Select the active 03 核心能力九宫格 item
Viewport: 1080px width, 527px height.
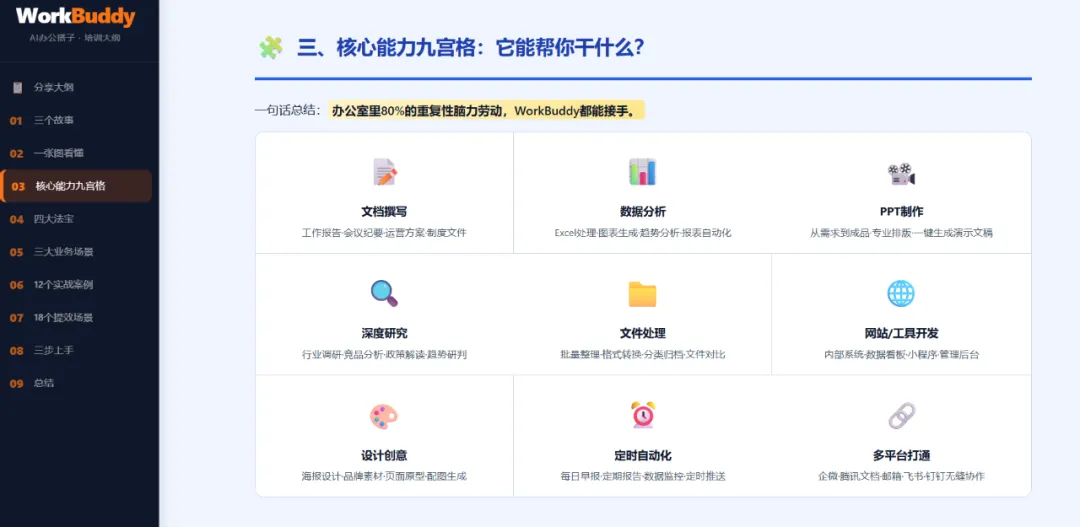(76, 186)
